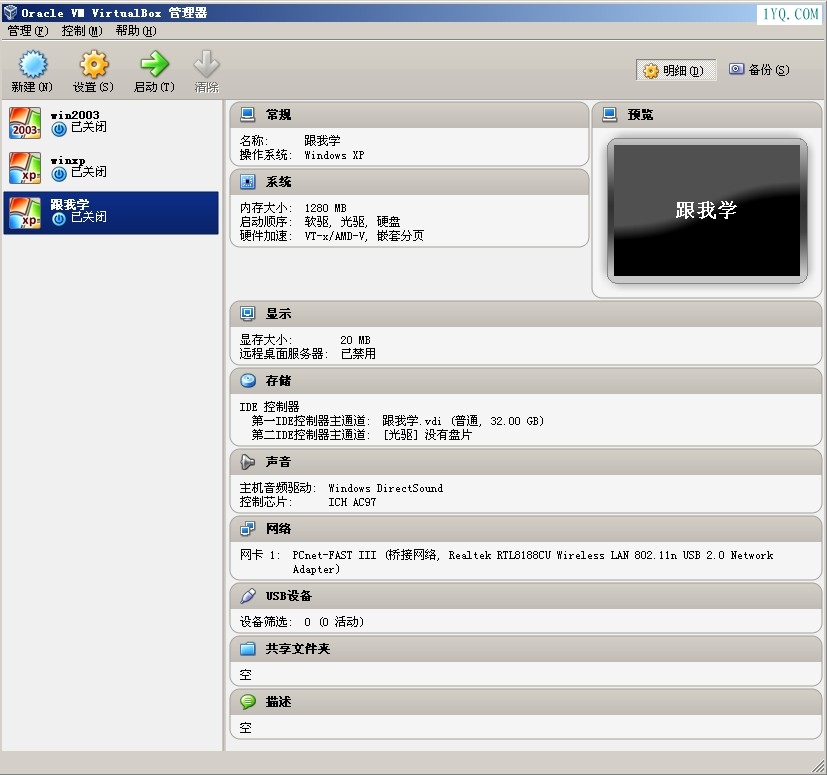Click the '0 (0 活动)' USB filter value

(334, 622)
